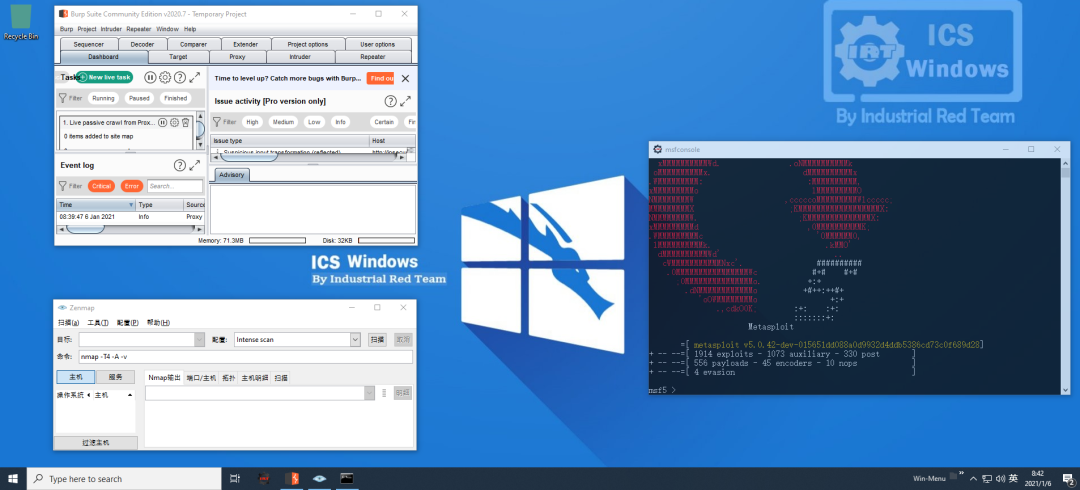The height and width of the screenshot is (490, 1080).
Task: Click the Issue activity horizontal scrollbar thumb
Action: point(249,157)
